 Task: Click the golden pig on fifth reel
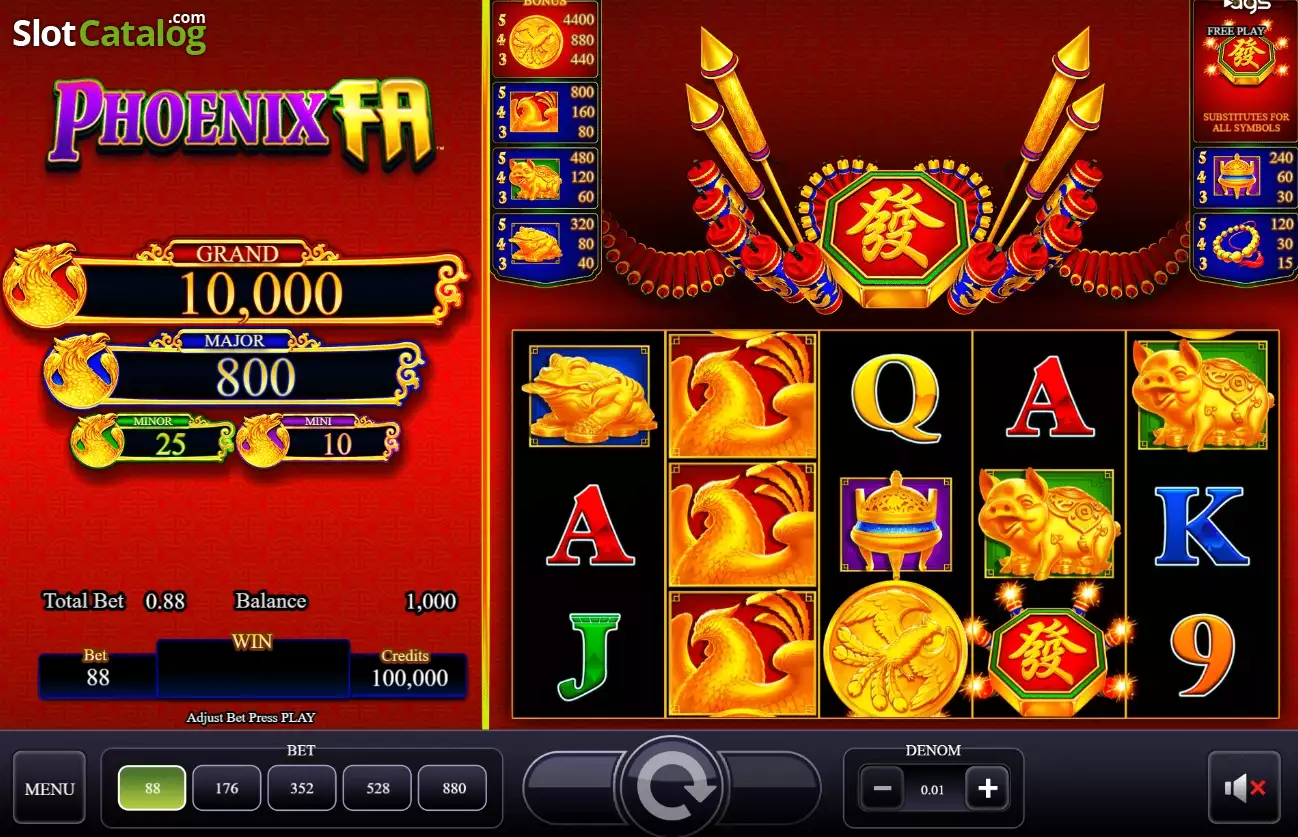click(x=1203, y=393)
